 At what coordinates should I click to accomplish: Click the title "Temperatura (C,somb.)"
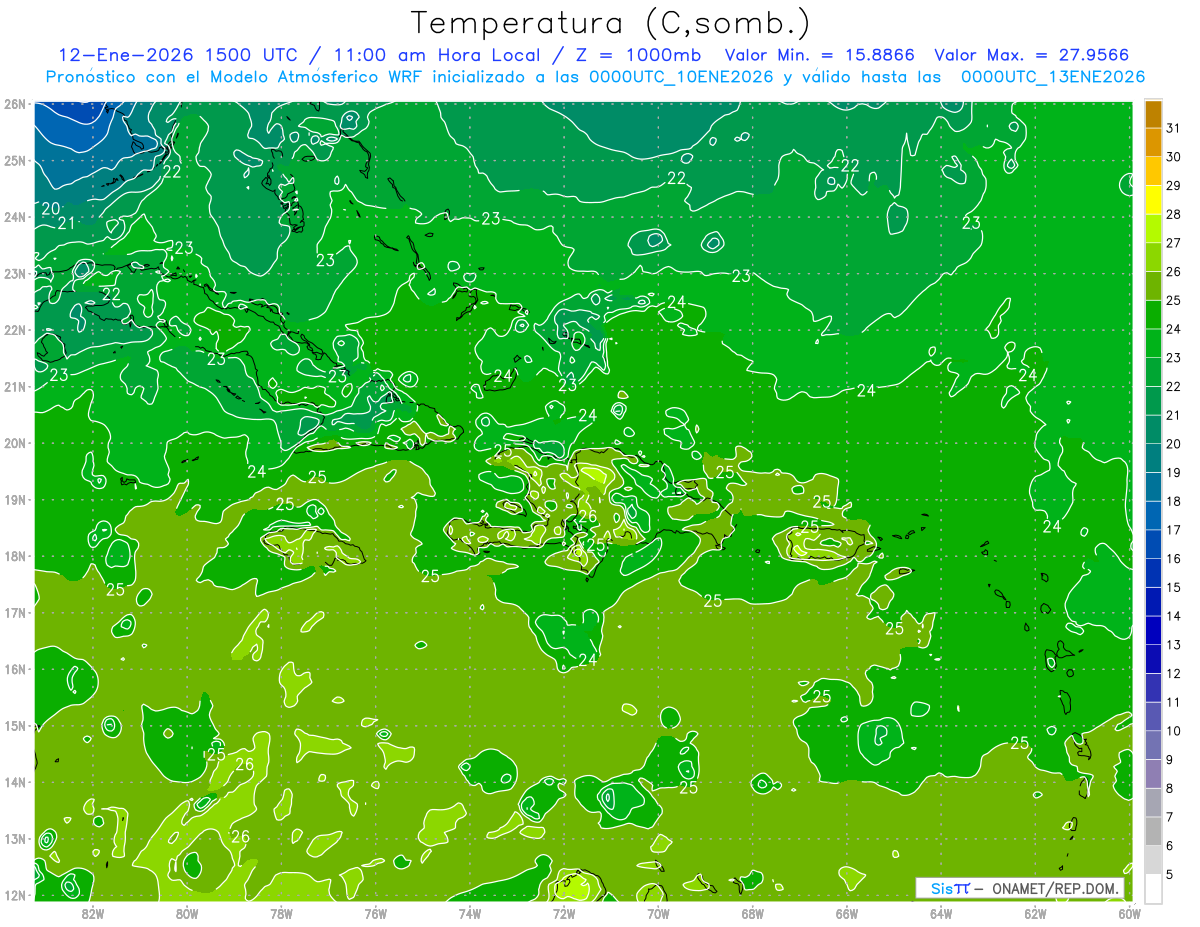coord(612,24)
